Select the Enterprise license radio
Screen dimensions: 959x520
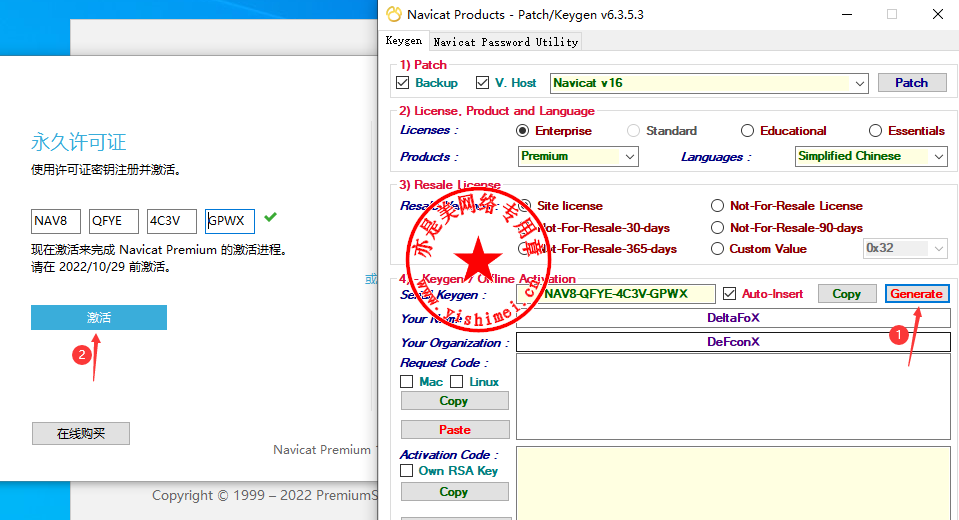(x=522, y=131)
